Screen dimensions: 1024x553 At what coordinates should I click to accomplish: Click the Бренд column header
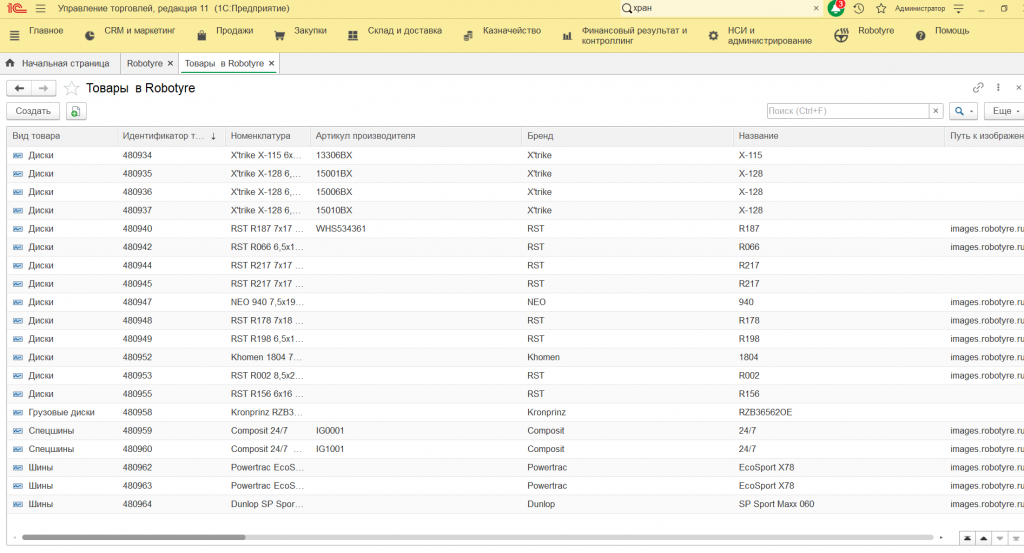click(x=628, y=136)
